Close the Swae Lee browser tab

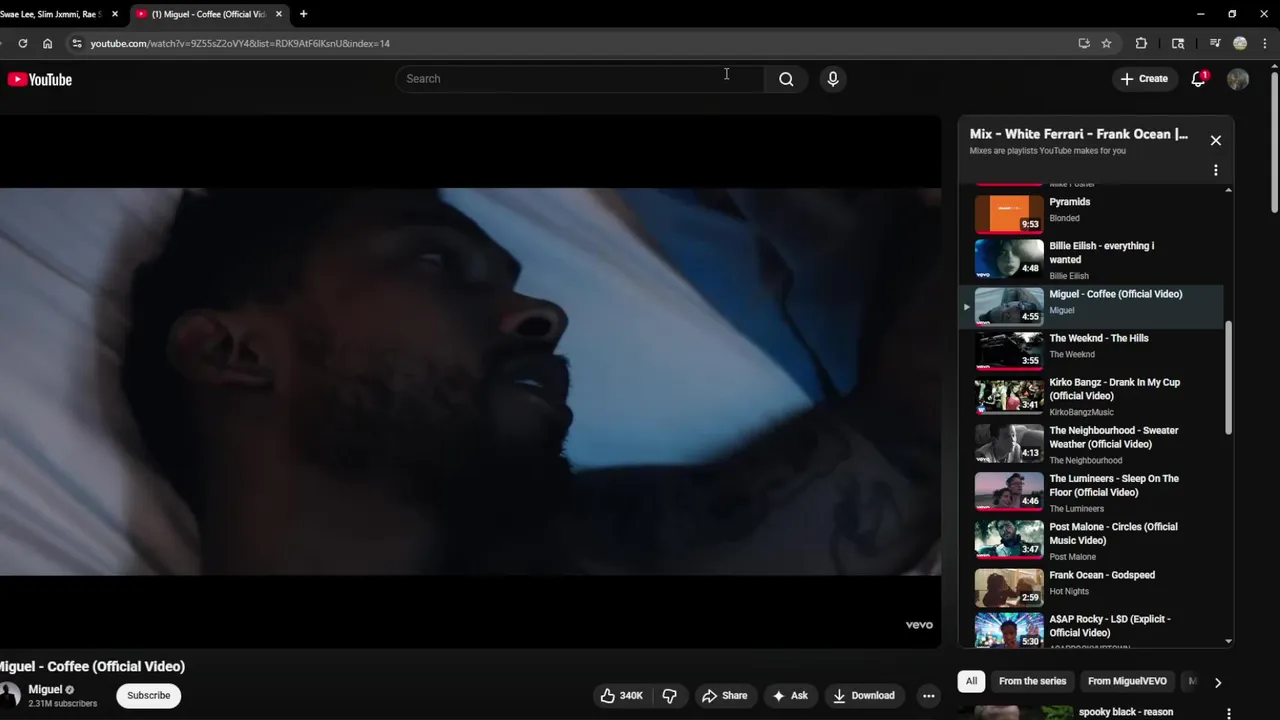(115, 14)
